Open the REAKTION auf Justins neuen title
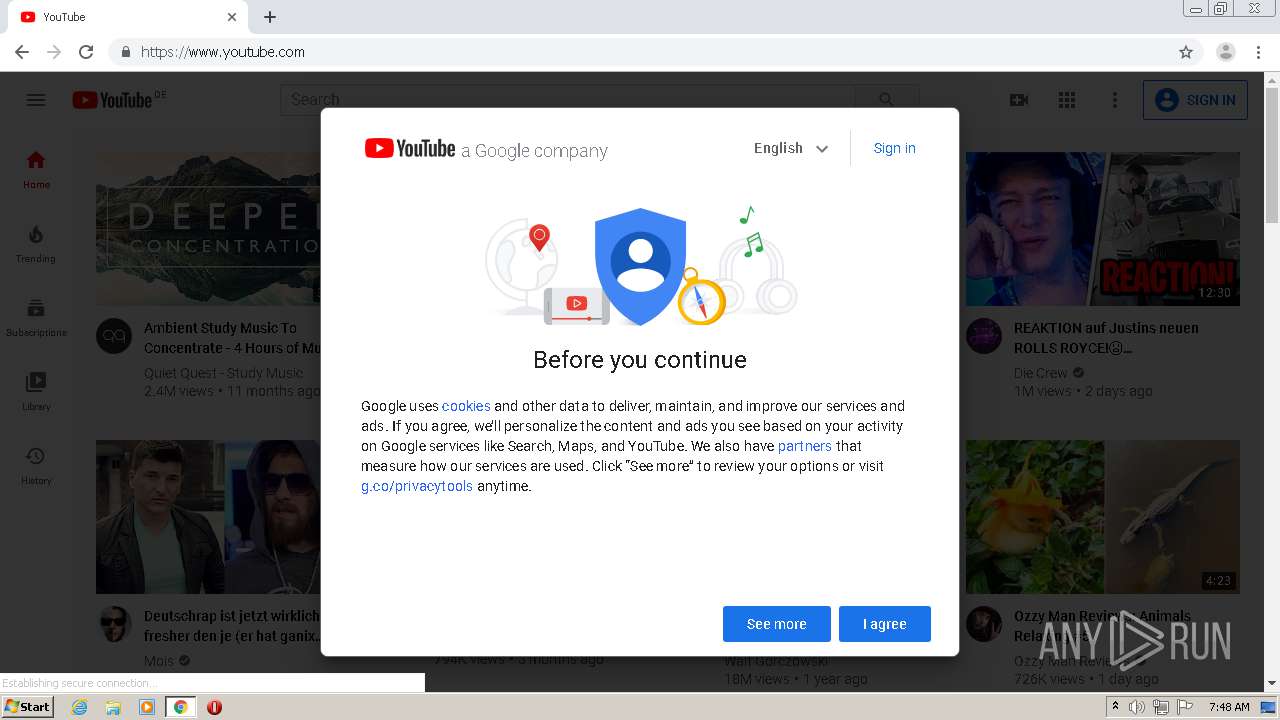 pos(1106,338)
